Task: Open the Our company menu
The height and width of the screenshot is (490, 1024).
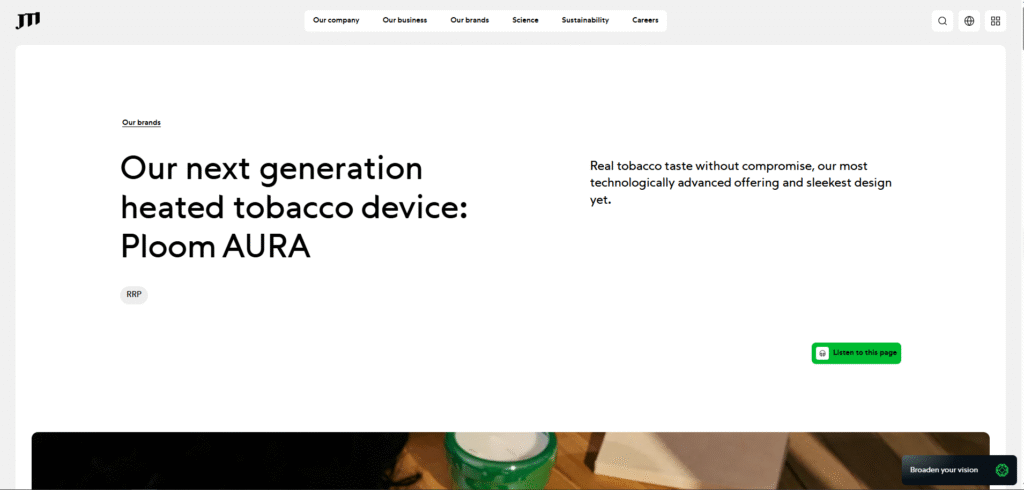Action: pos(336,20)
